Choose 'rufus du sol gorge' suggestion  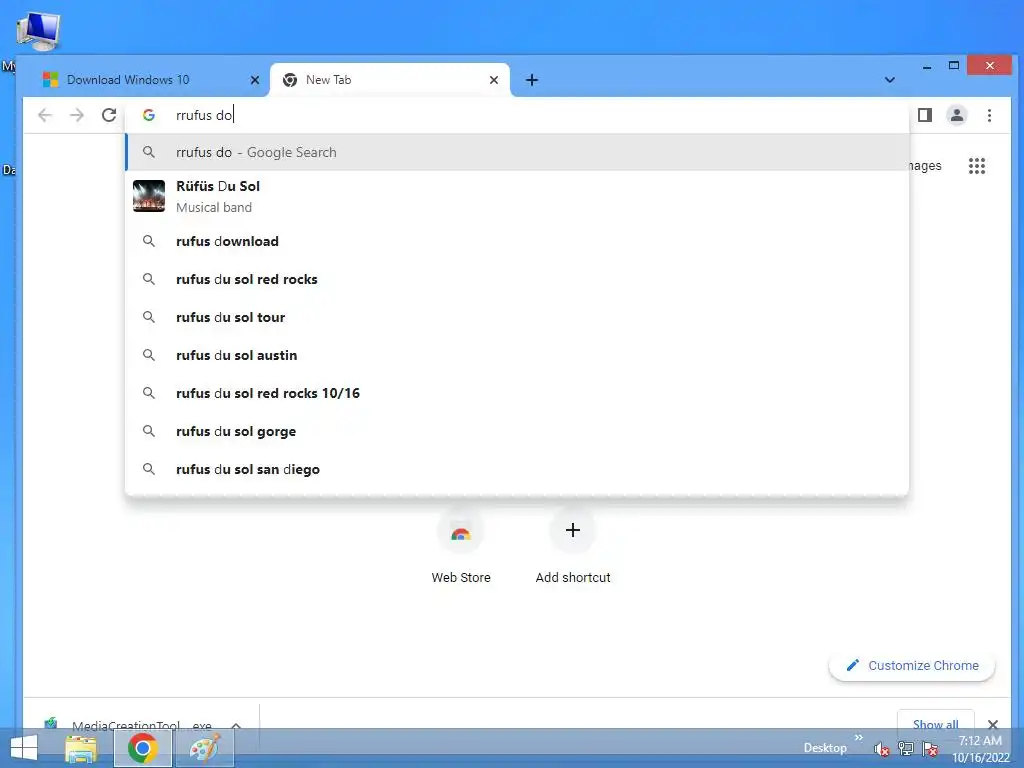click(x=517, y=432)
